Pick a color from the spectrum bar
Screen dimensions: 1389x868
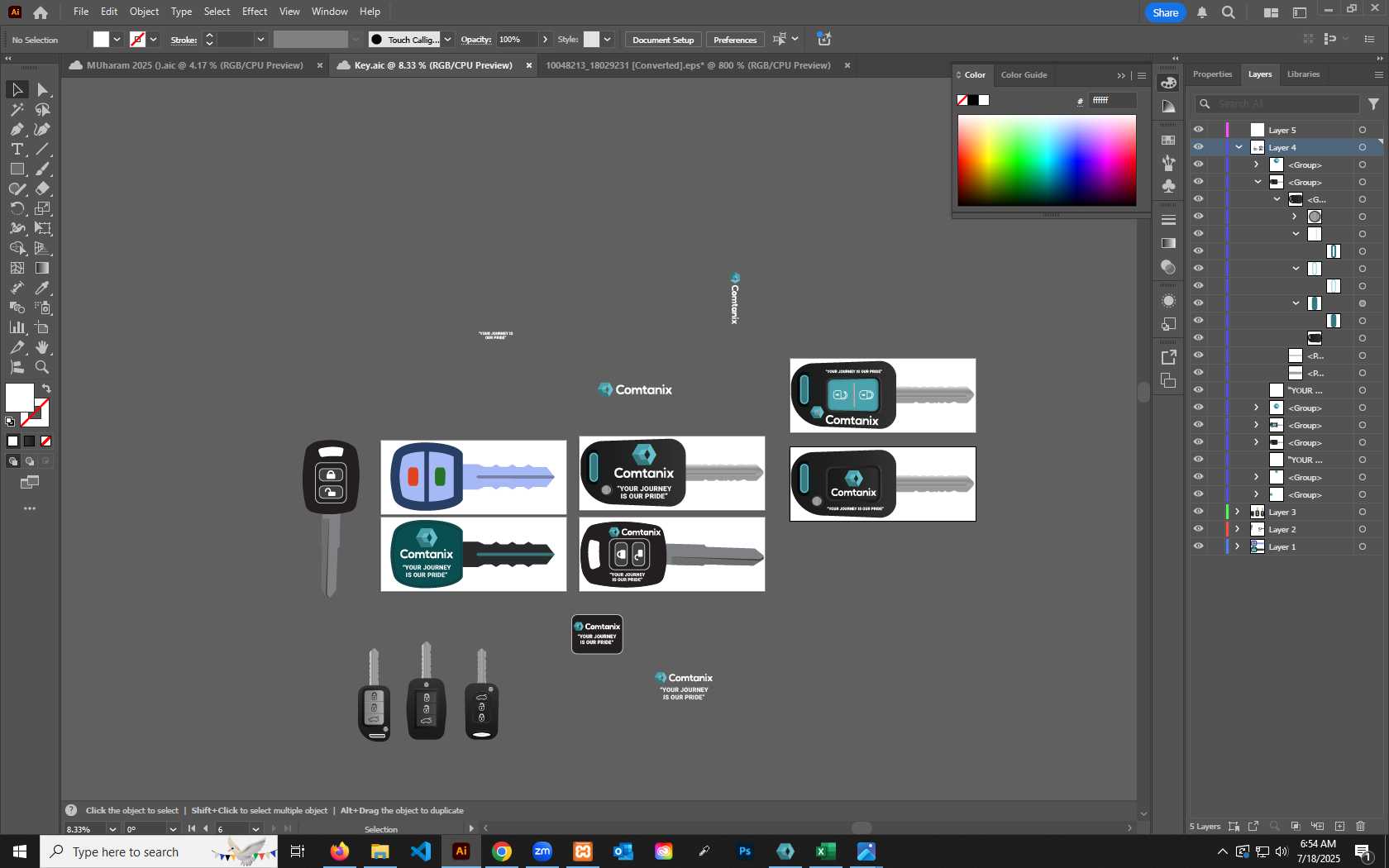coord(1047,160)
